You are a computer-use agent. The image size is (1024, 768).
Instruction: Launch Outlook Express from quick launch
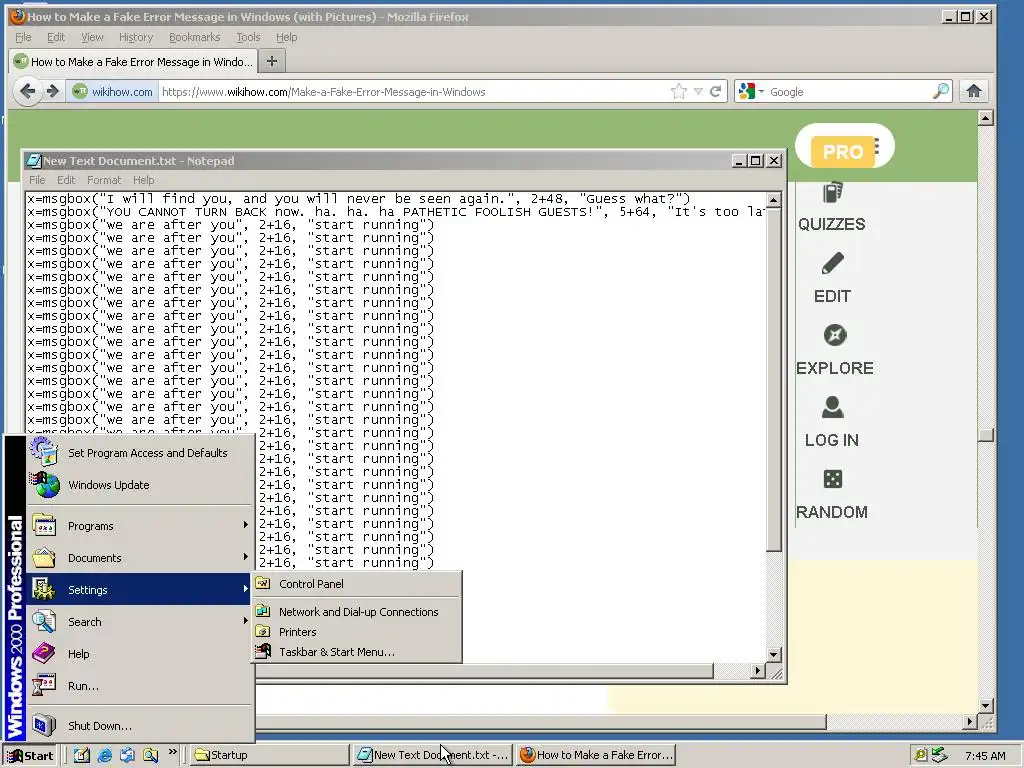(127, 756)
